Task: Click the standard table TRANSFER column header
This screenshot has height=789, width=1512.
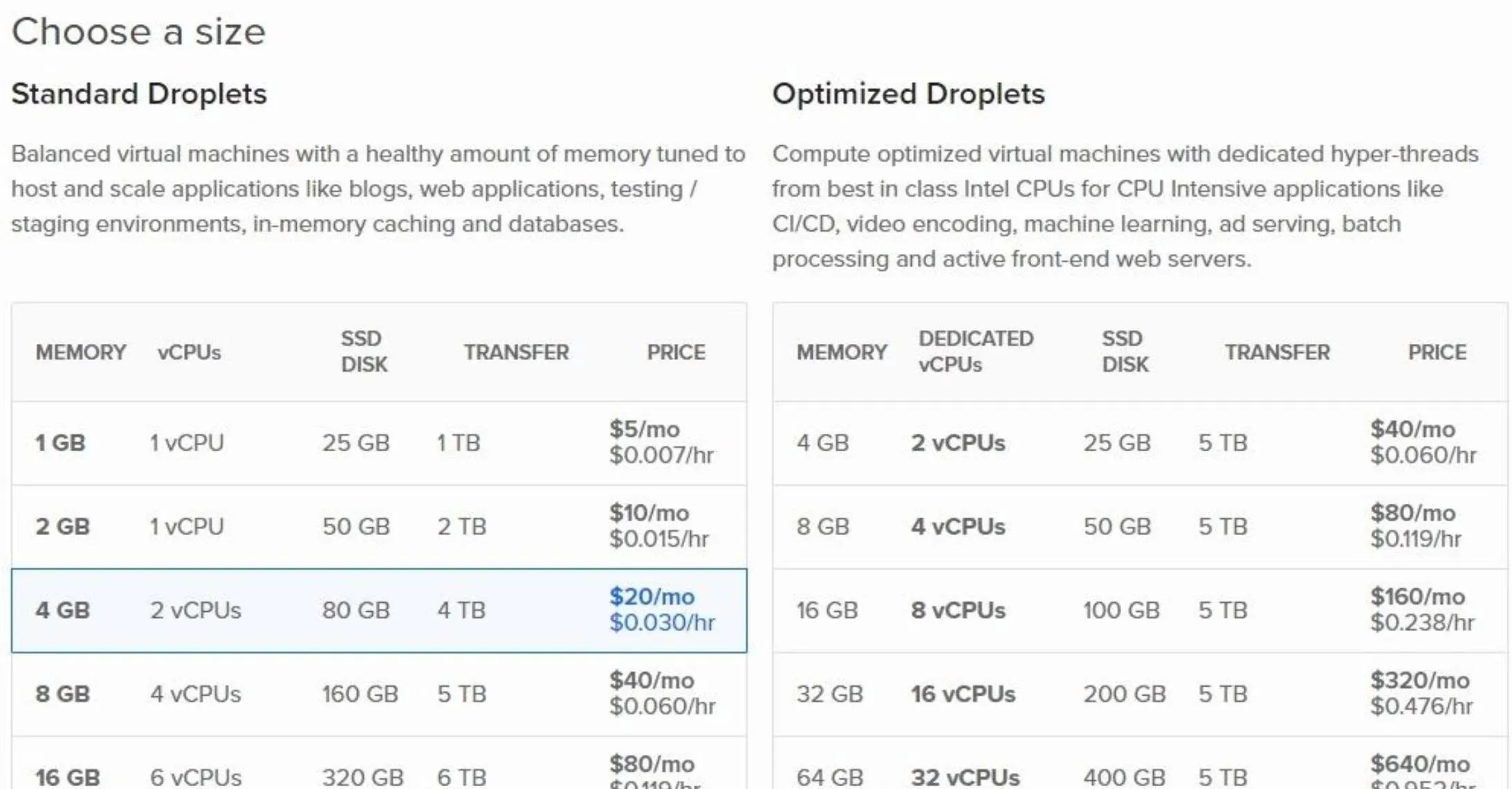Action: coord(516,352)
